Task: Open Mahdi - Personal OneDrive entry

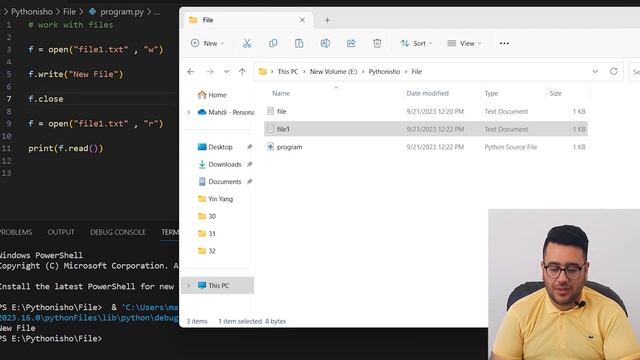Action: (226, 112)
